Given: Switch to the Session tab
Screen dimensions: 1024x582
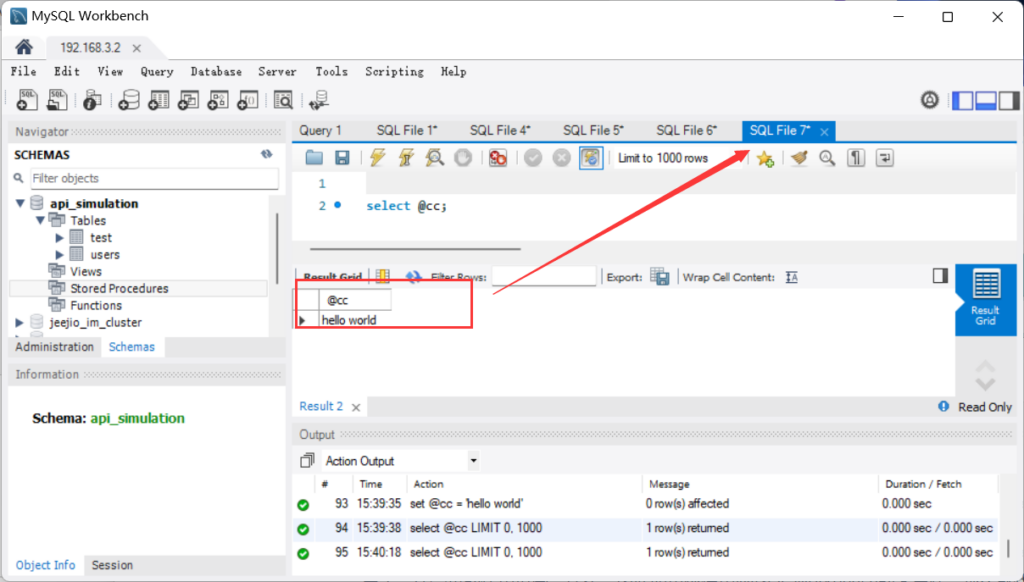Looking at the screenshot, I should click(112, 565).
